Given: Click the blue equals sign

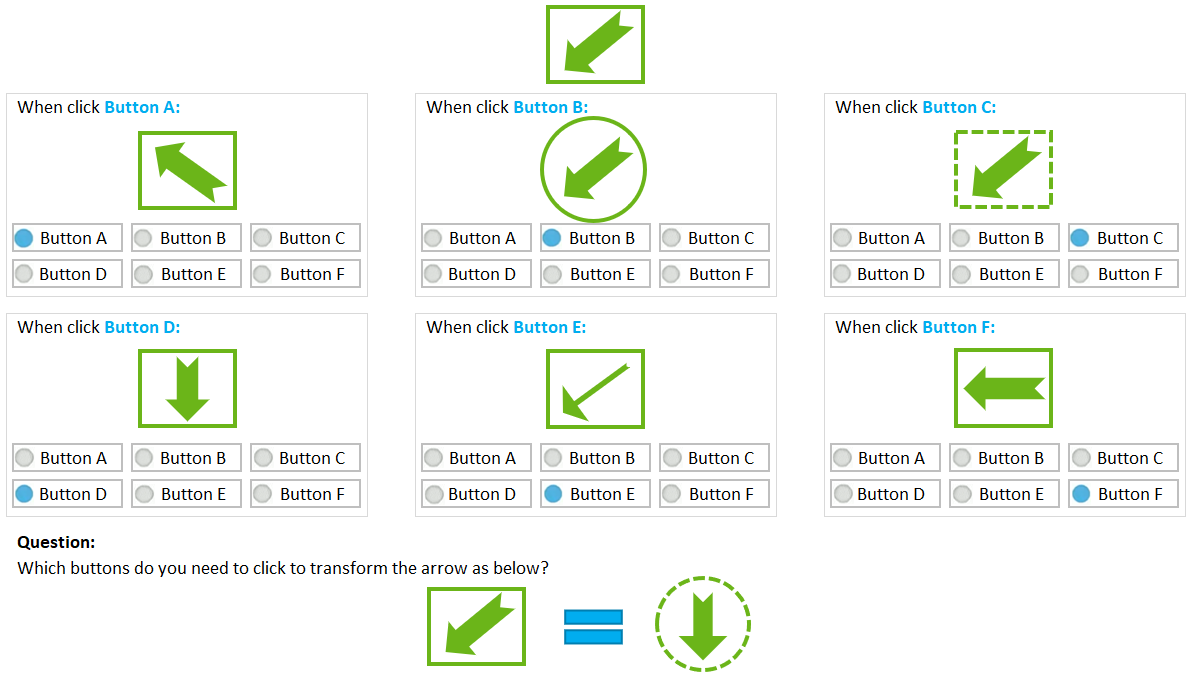Looking at the screenshot, I should point(594,627).
